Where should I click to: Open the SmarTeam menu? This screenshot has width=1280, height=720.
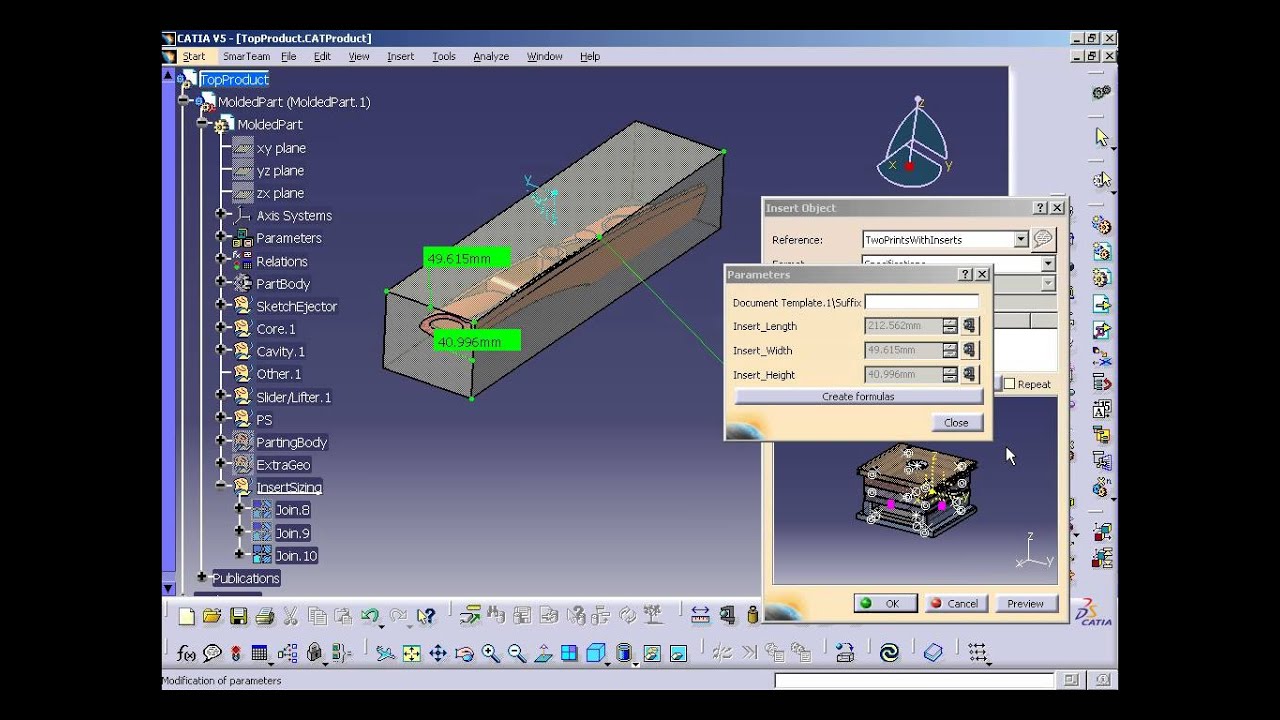[246, 57]
